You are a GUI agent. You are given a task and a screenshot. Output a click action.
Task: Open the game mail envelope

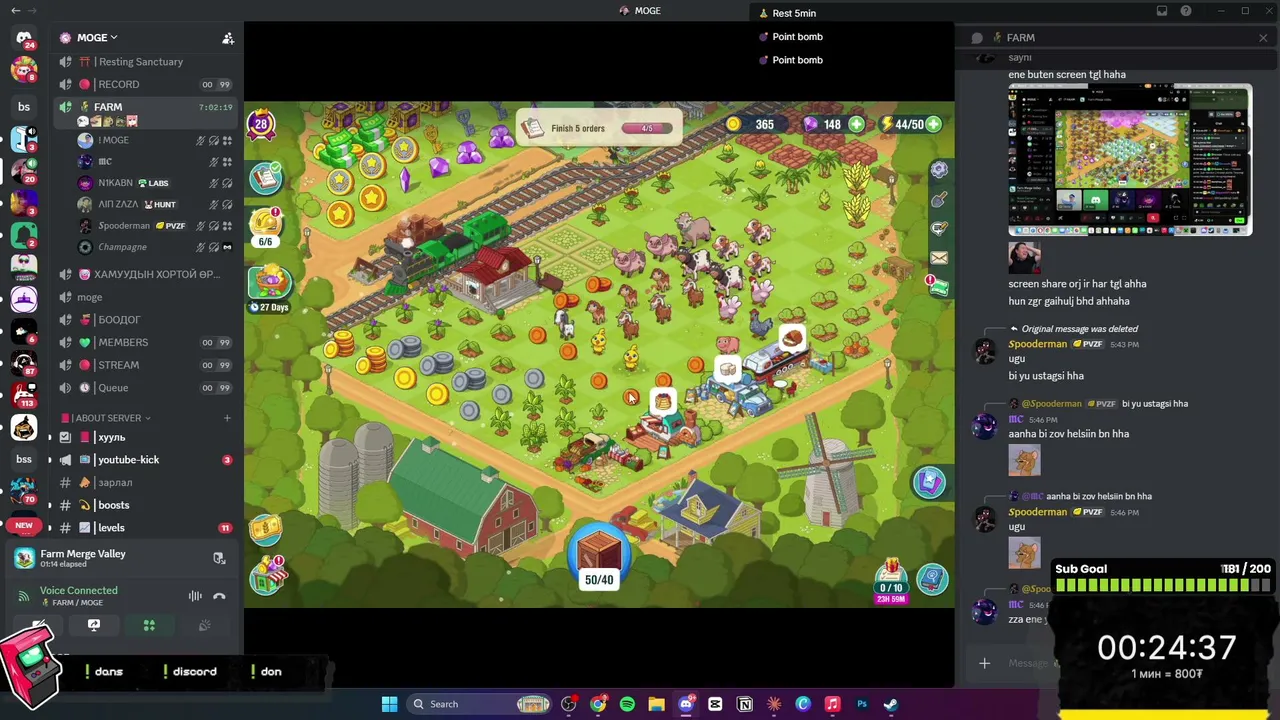pyautogui.click(x=939, y=258)
